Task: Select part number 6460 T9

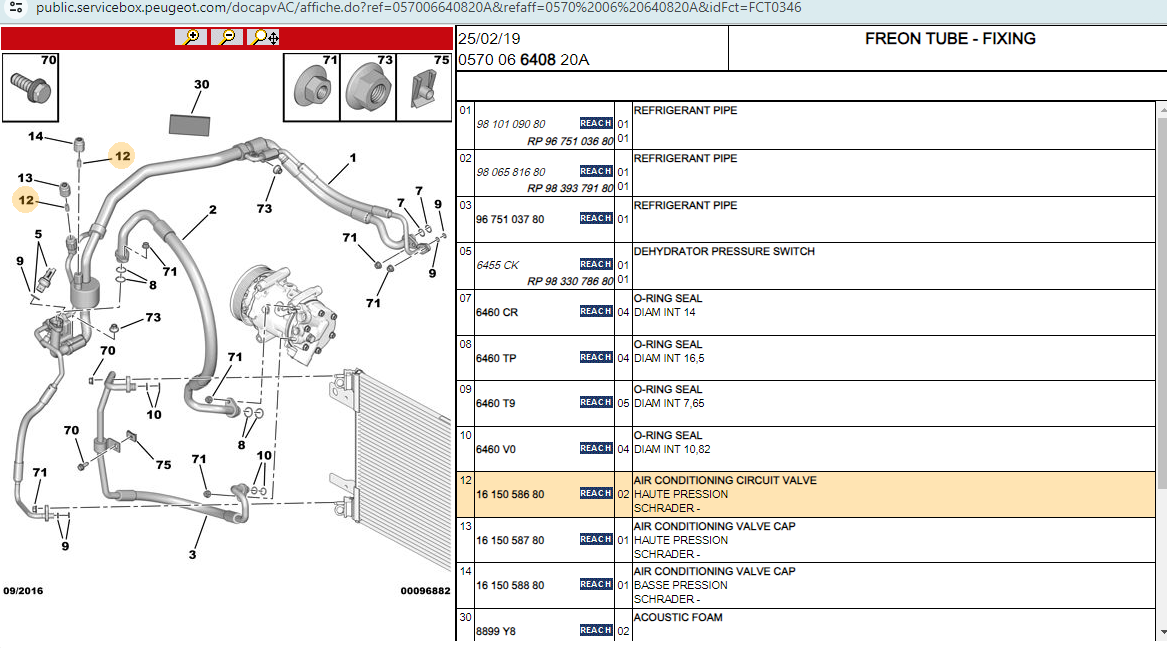Action: [x=495, y=403]
